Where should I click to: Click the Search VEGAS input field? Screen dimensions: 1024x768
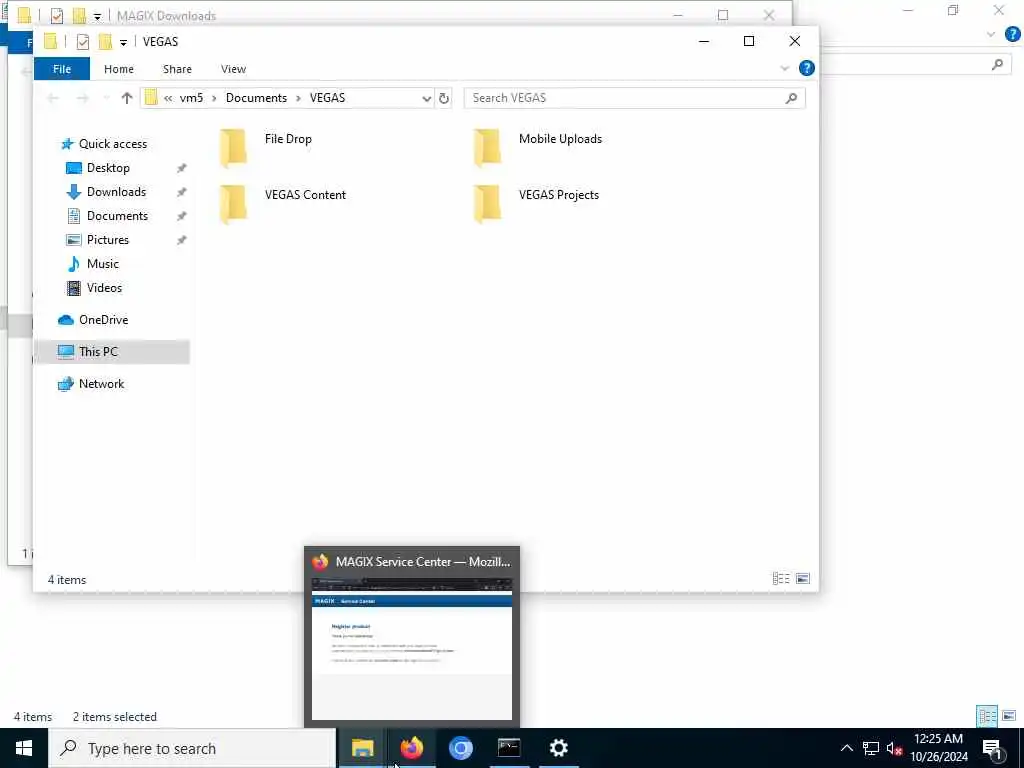[634, 98]
